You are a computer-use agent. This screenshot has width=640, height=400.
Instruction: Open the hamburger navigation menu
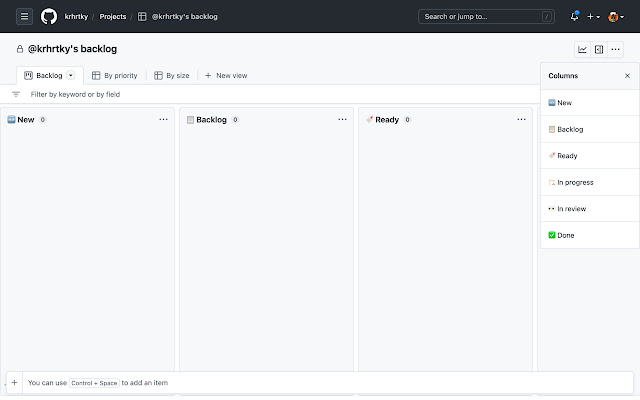[24, 16]
